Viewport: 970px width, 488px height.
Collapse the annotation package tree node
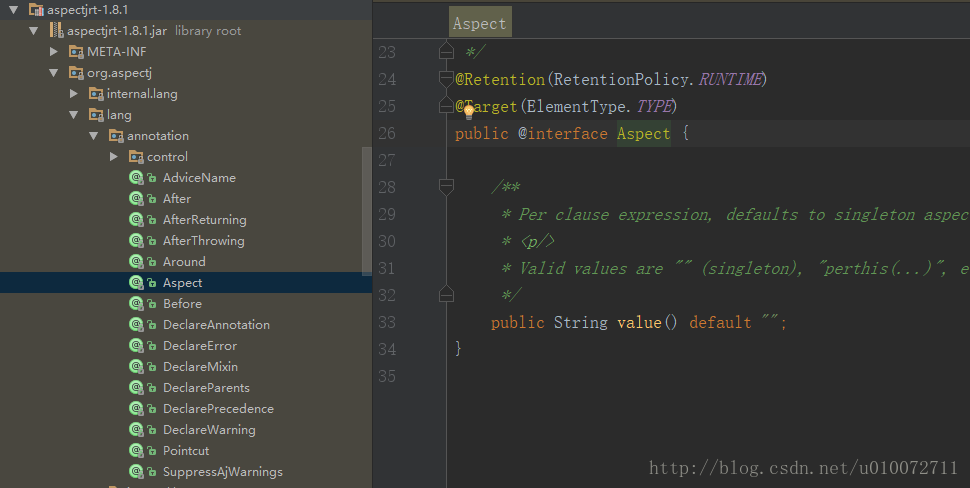[x=93, y=135]
